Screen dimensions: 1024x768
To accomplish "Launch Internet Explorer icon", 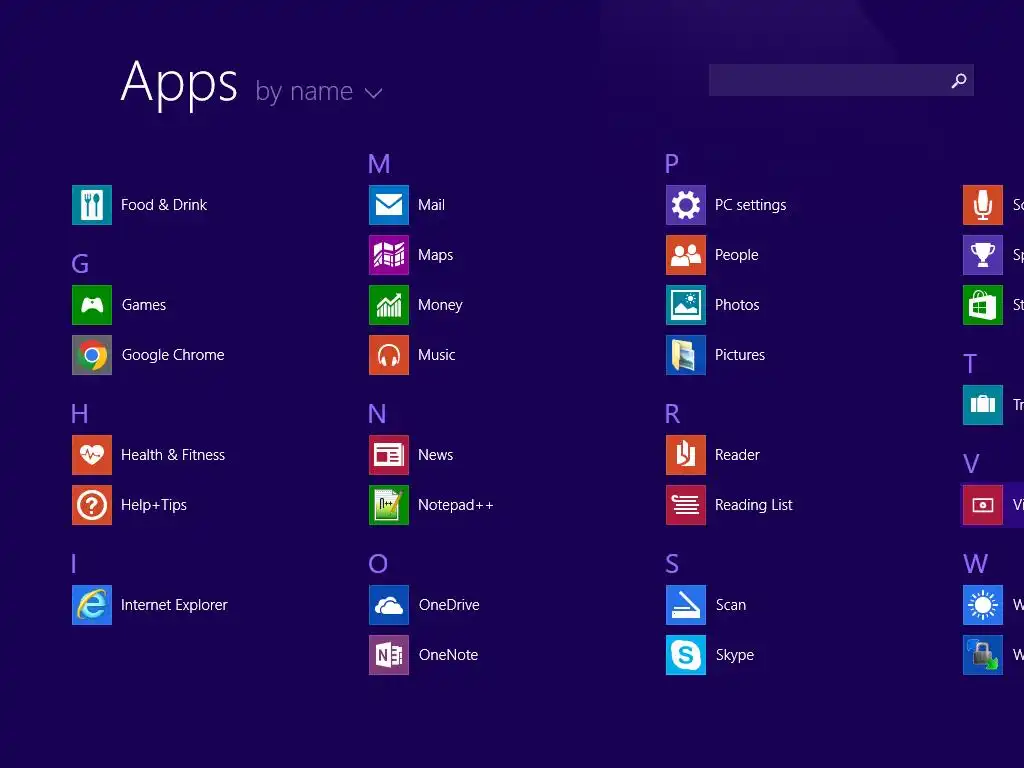I will tap(91, 605).
